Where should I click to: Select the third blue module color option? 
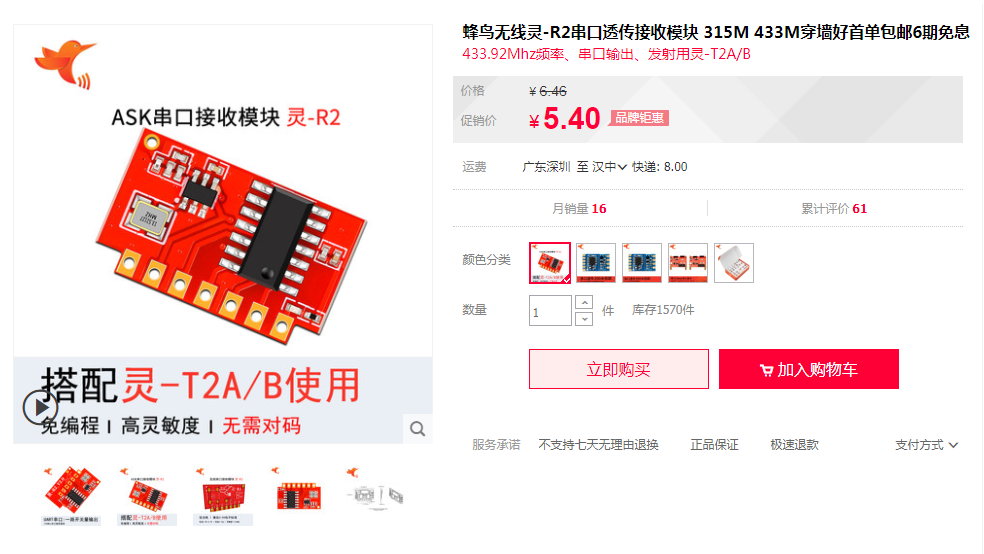[x=641, y=263]
